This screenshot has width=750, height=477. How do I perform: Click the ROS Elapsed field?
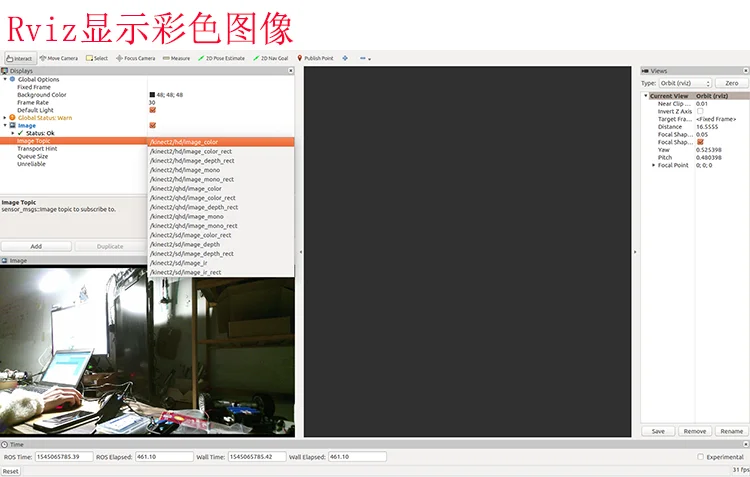point(164,457)
